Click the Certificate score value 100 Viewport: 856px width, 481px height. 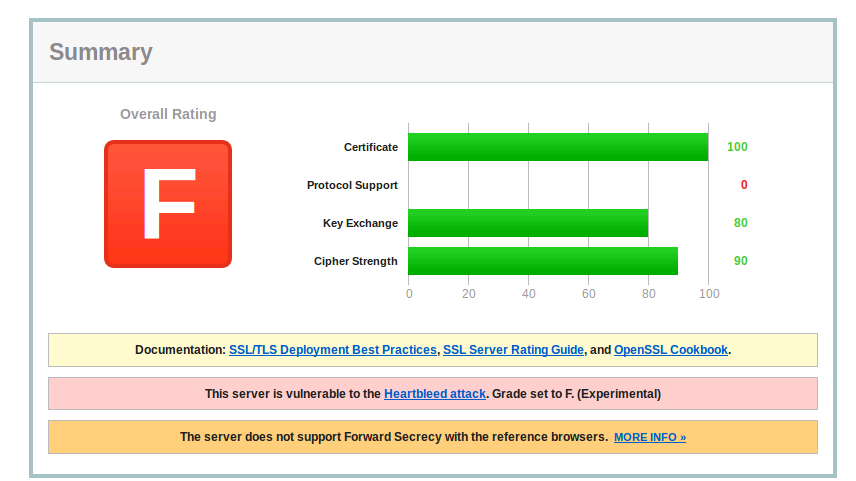737,147
